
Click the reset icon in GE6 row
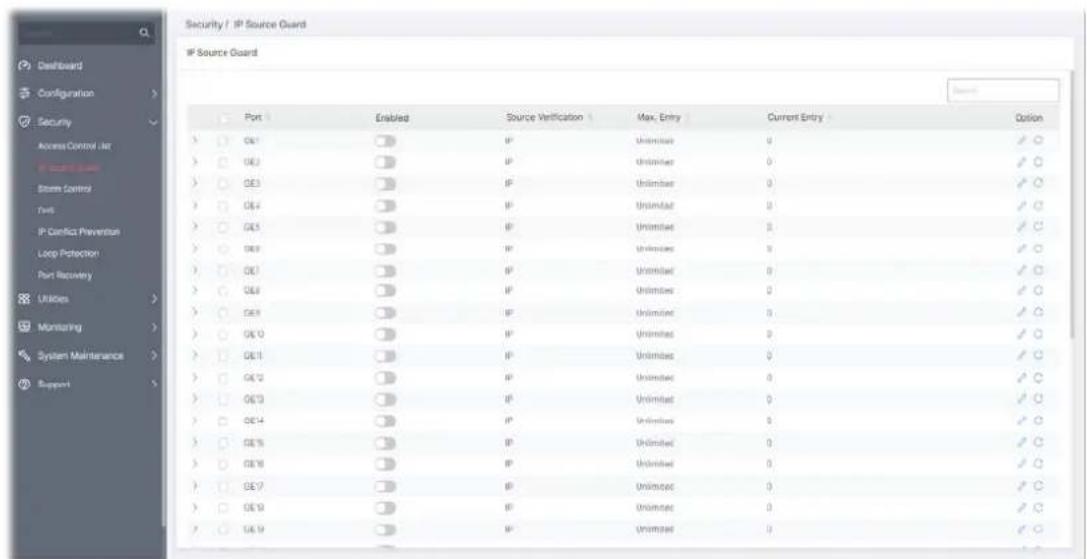point(1038,248)
